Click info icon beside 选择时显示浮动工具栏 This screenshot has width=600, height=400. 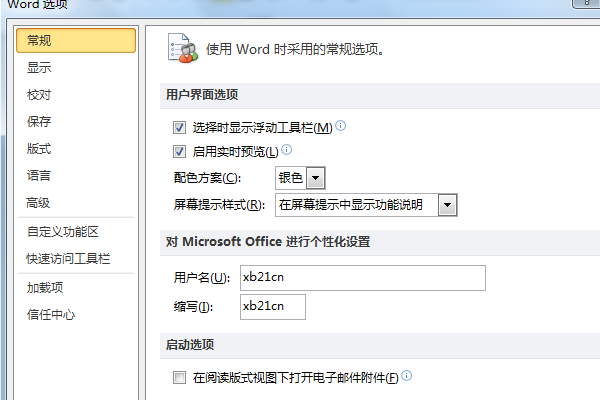pos(341,126)
